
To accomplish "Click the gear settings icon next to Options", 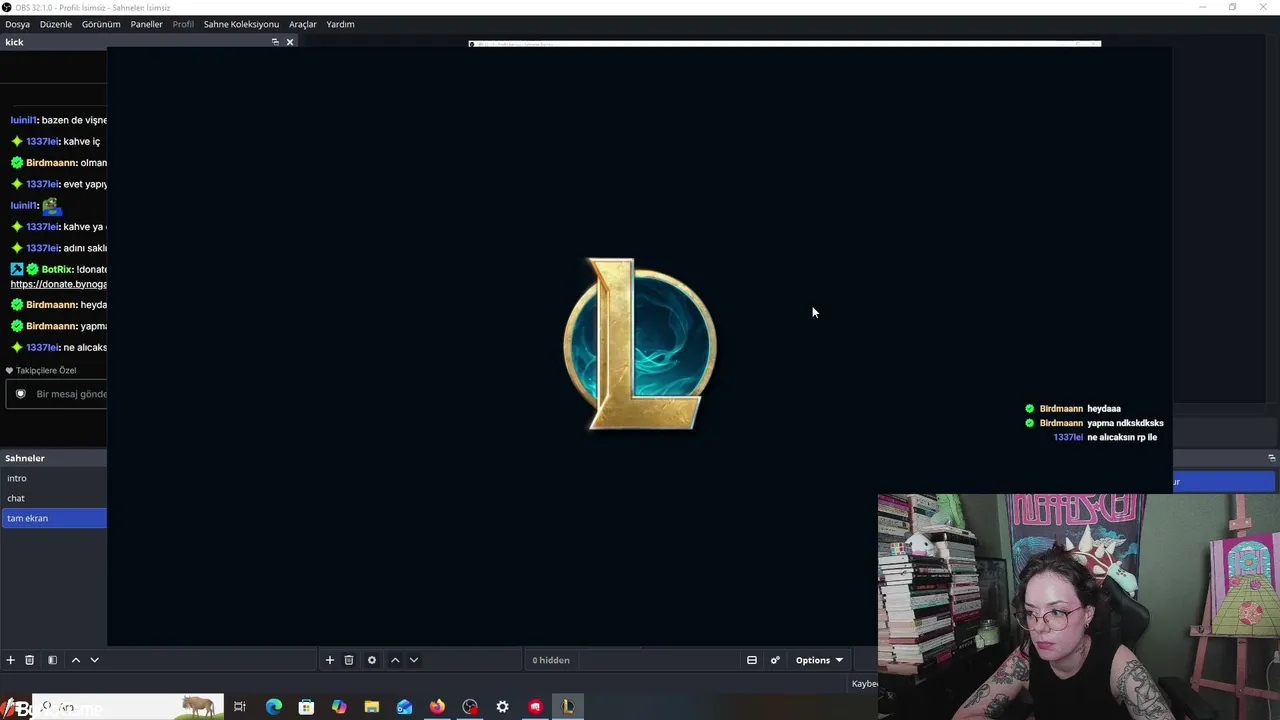I will [775, 660].
